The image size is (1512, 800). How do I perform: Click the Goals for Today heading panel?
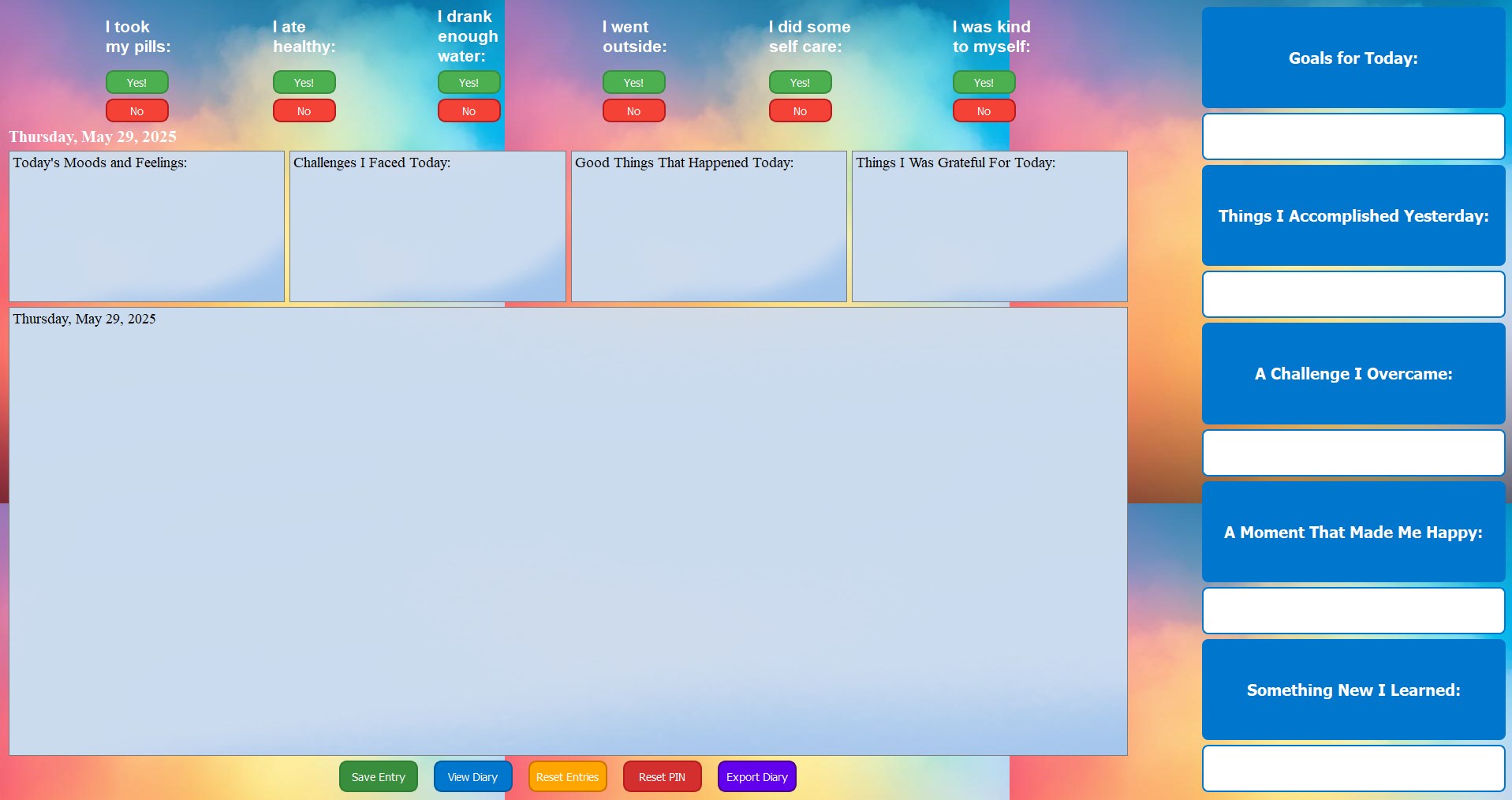pos(1353,58)
